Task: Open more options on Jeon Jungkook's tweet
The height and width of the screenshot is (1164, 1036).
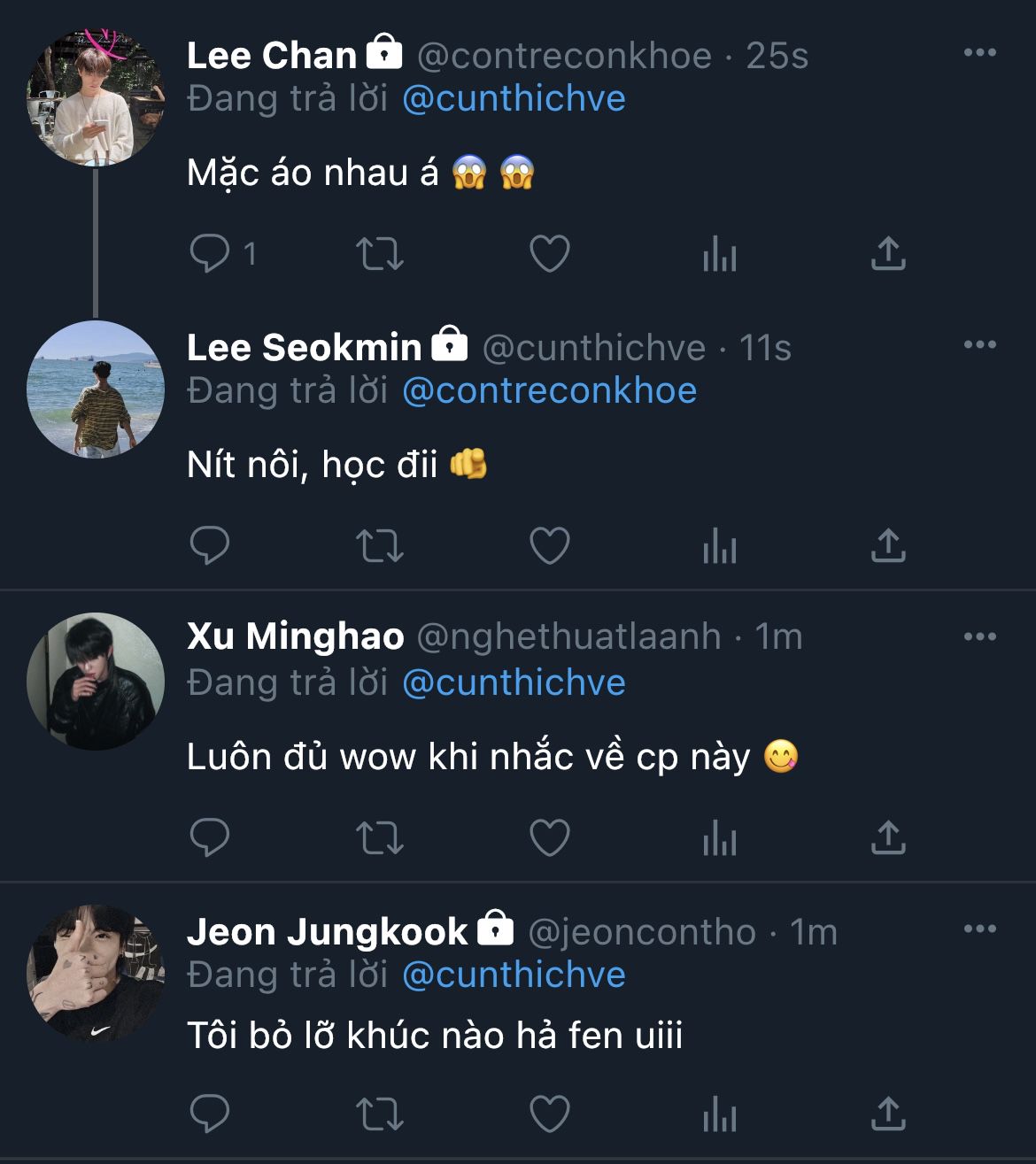Action: tap(979, 929)
